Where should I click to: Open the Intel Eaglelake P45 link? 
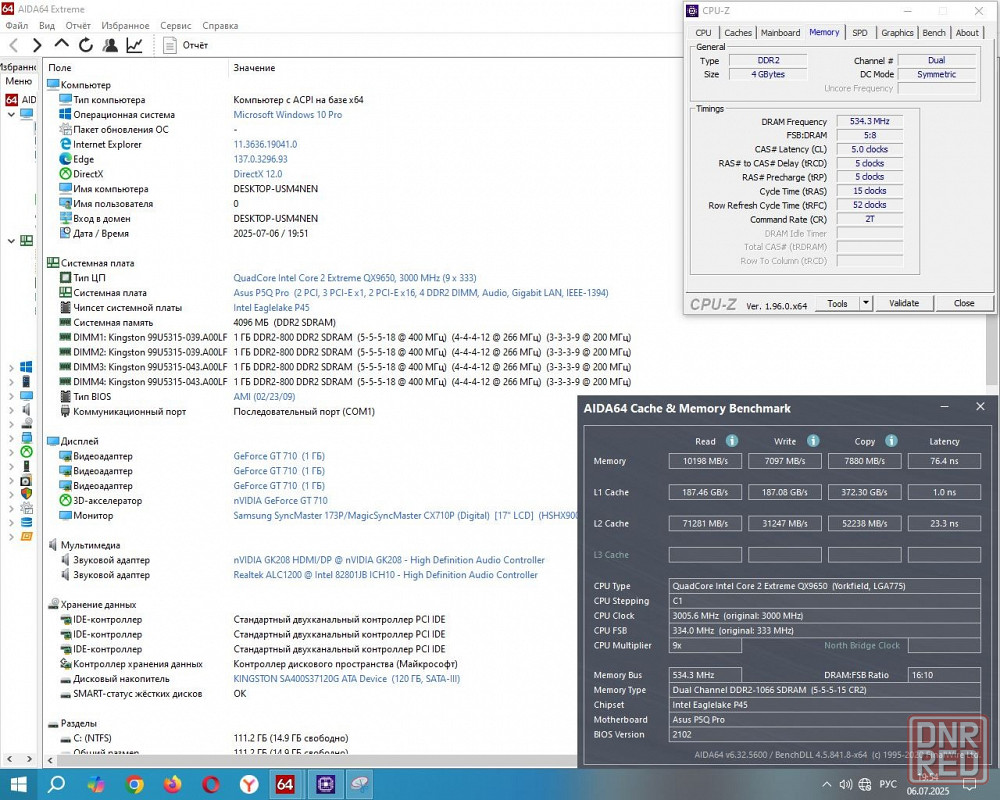271,307
